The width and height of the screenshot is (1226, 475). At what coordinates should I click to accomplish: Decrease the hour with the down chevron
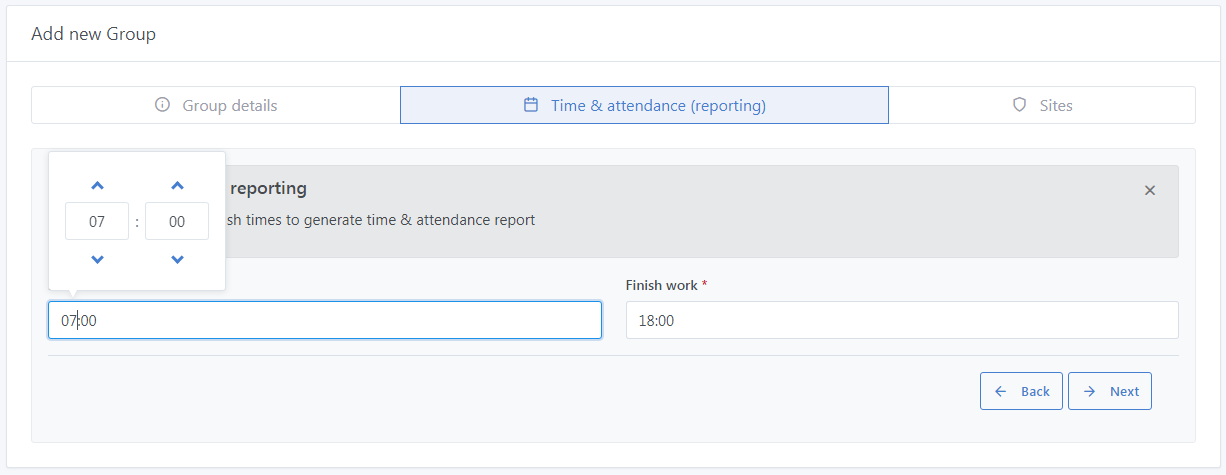pyautogui.click(x=97, y=260)
